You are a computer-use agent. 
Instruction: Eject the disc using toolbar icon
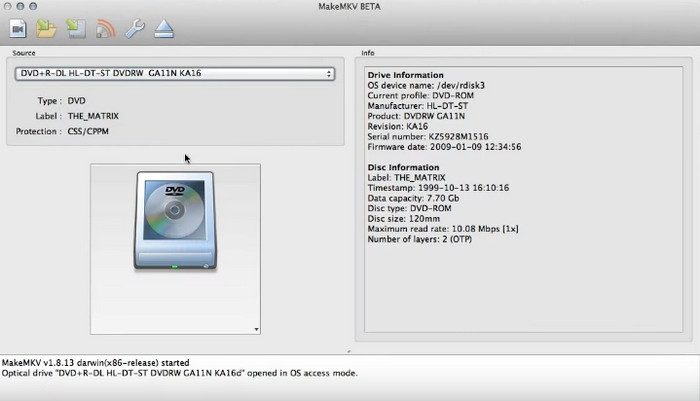coord(164,29)
